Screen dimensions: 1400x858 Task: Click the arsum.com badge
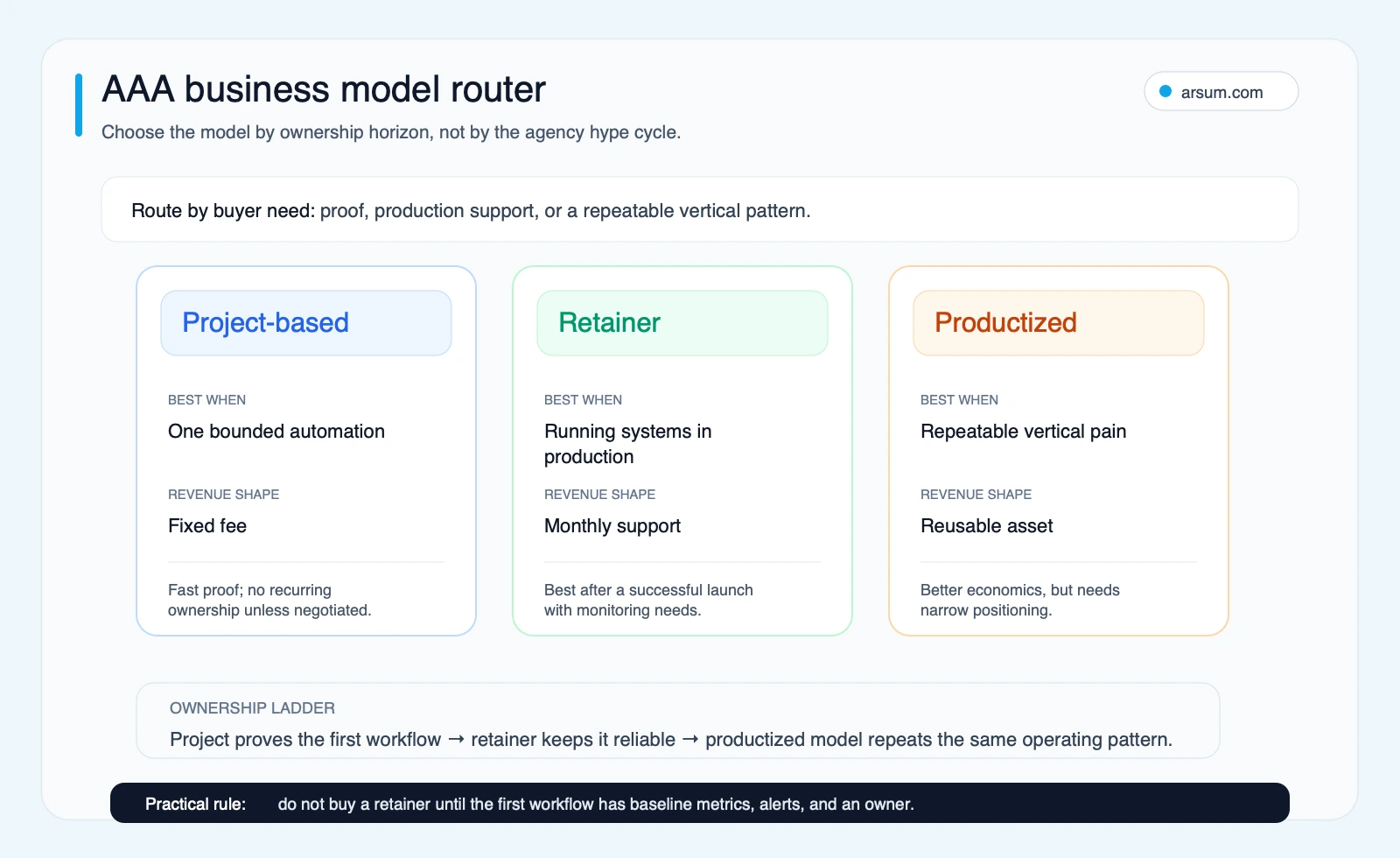[x=1221, y=91]
